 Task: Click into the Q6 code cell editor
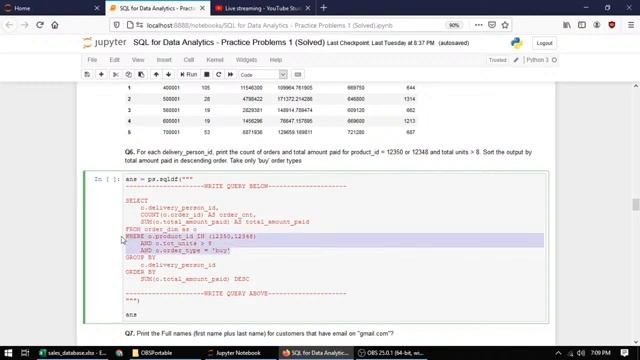(x=335, y=247)
